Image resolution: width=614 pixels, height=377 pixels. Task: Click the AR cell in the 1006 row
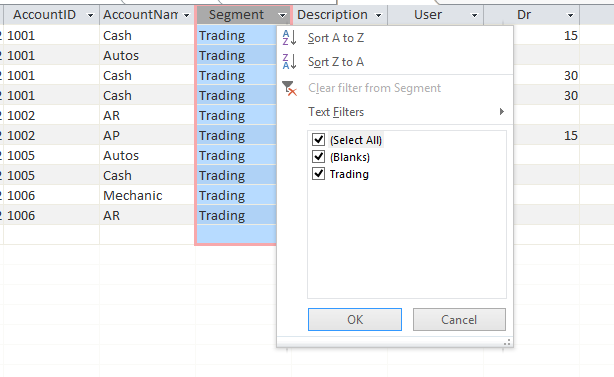(147, 215)
